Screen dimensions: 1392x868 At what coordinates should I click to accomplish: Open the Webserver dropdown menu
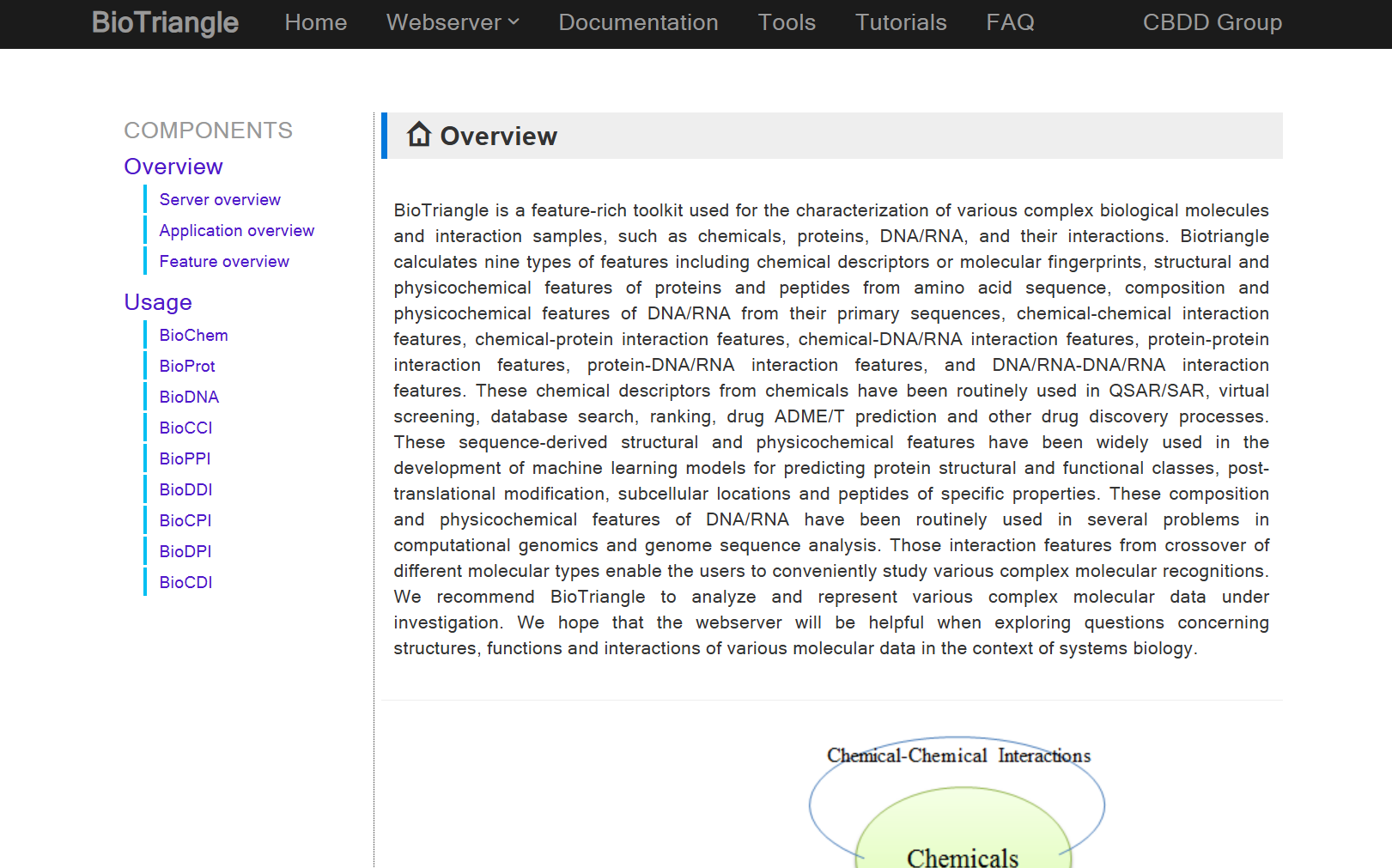453,22
